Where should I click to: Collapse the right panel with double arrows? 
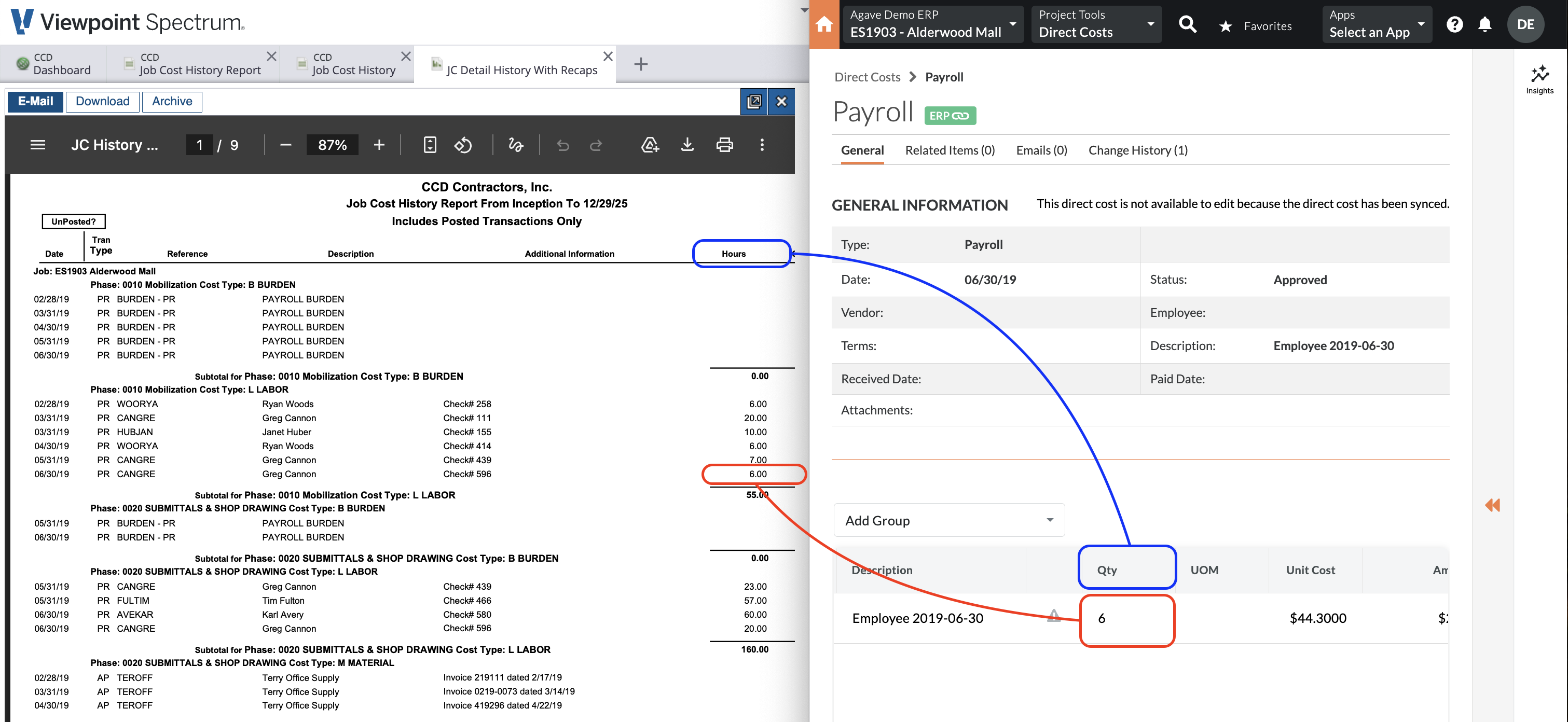point(1493,505)
